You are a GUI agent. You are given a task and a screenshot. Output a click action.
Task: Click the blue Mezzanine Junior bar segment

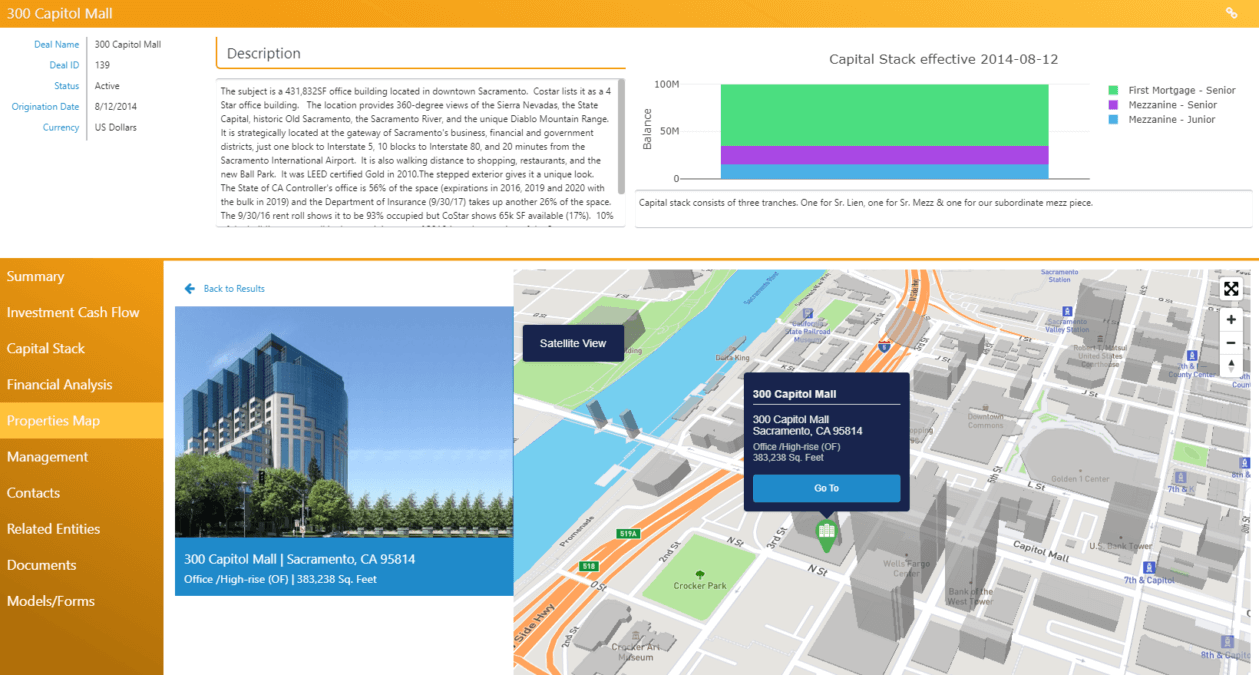[x=884, y=171]
